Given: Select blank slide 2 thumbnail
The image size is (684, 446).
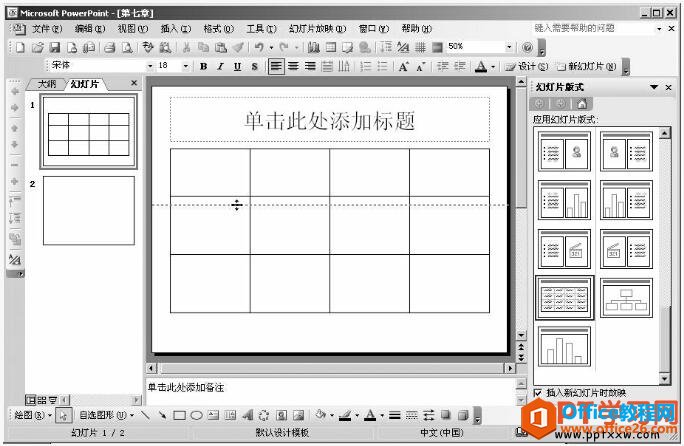Looking at the screenshot, I should point(89,210).
